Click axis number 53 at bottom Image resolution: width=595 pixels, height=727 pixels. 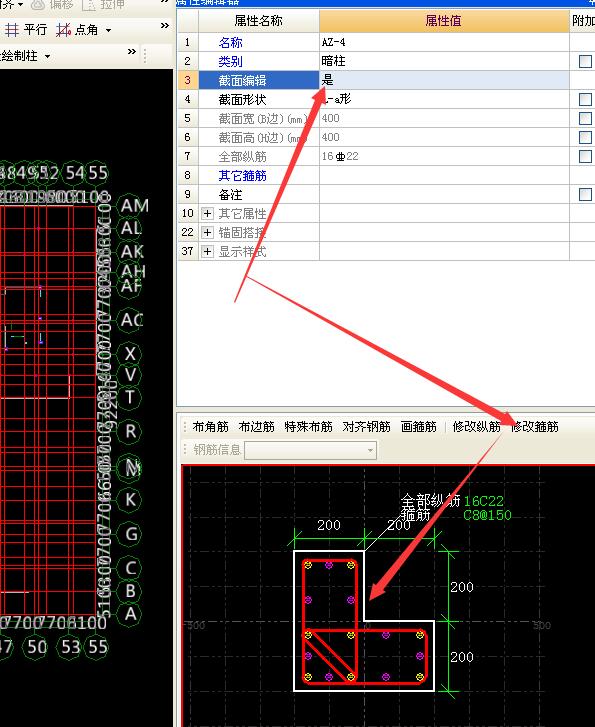coord(70,647)
